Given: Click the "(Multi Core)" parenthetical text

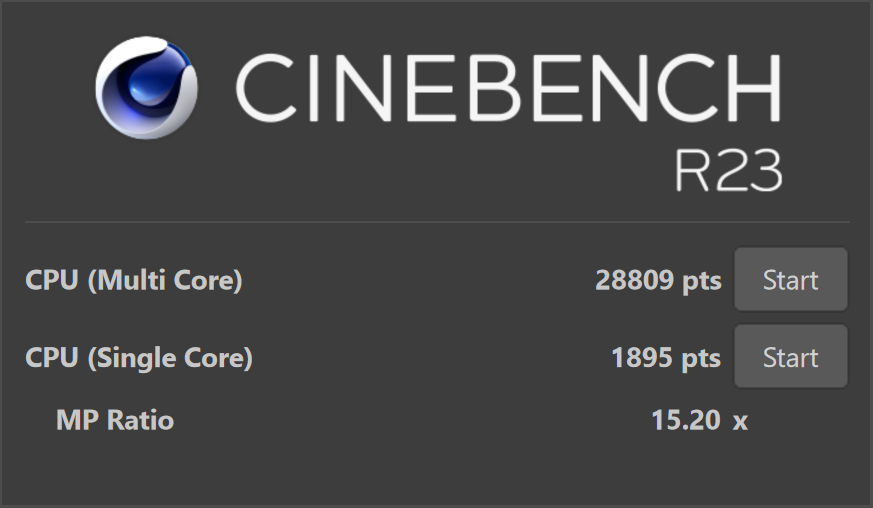Looking at the screenshot, I should [165, 281].
